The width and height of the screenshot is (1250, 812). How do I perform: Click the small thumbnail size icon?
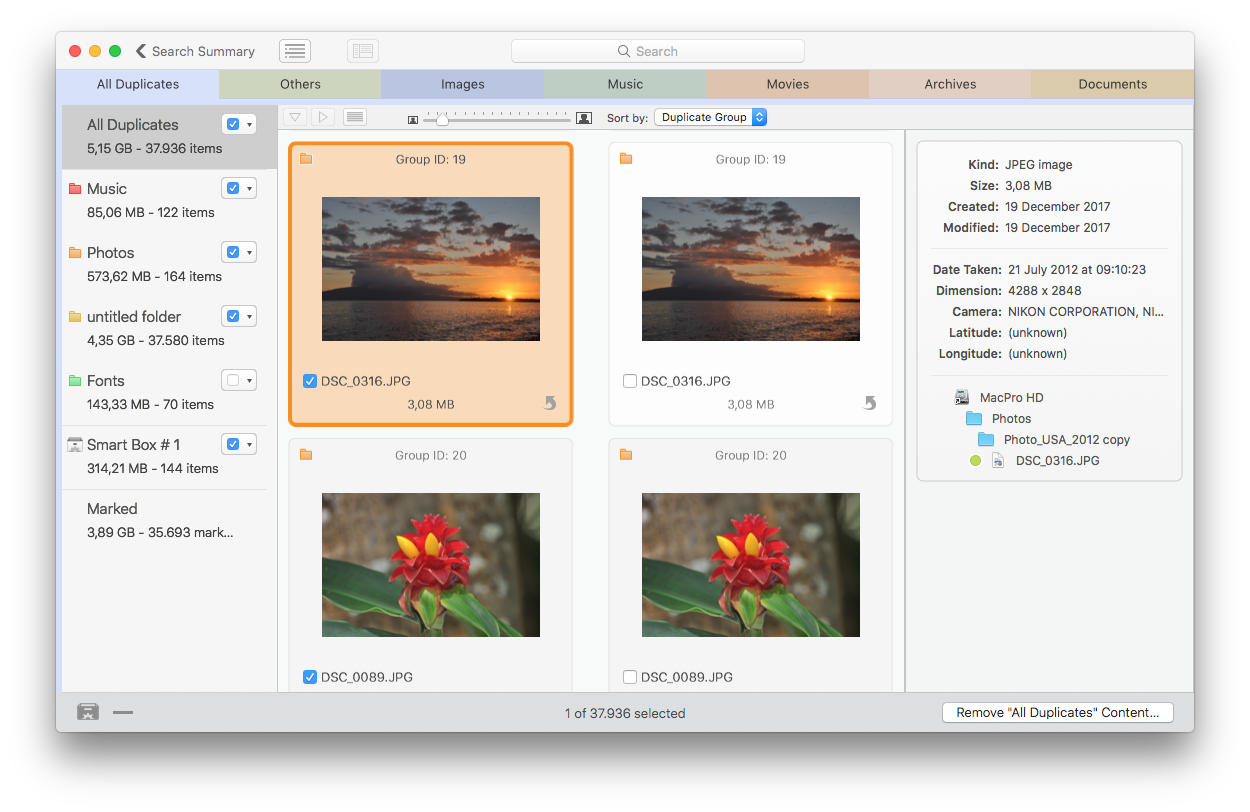(x=412, y=117)
